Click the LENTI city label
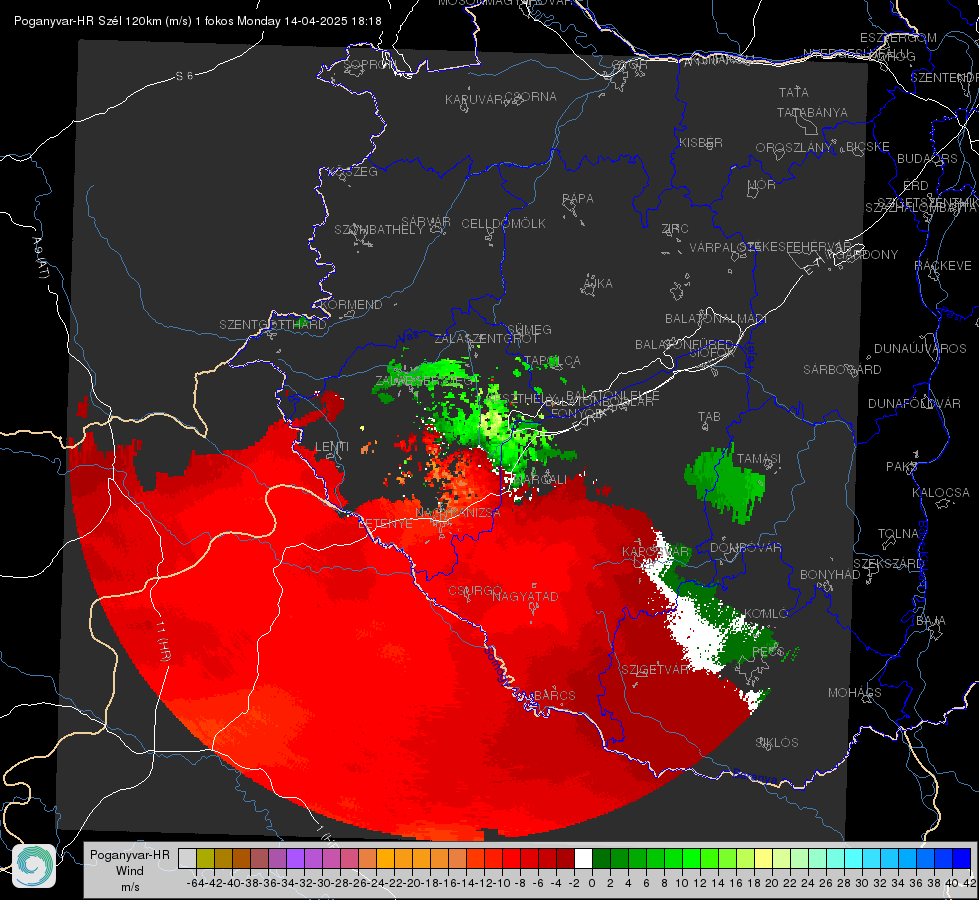The height and width of the screenshot is (900, 979). tap(332, 447)
